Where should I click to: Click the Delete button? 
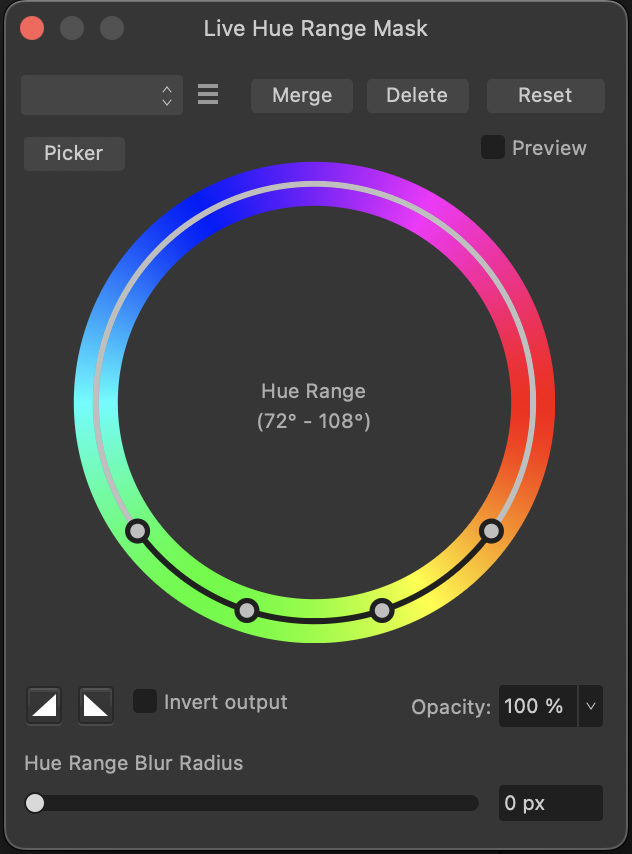(417, 96)
